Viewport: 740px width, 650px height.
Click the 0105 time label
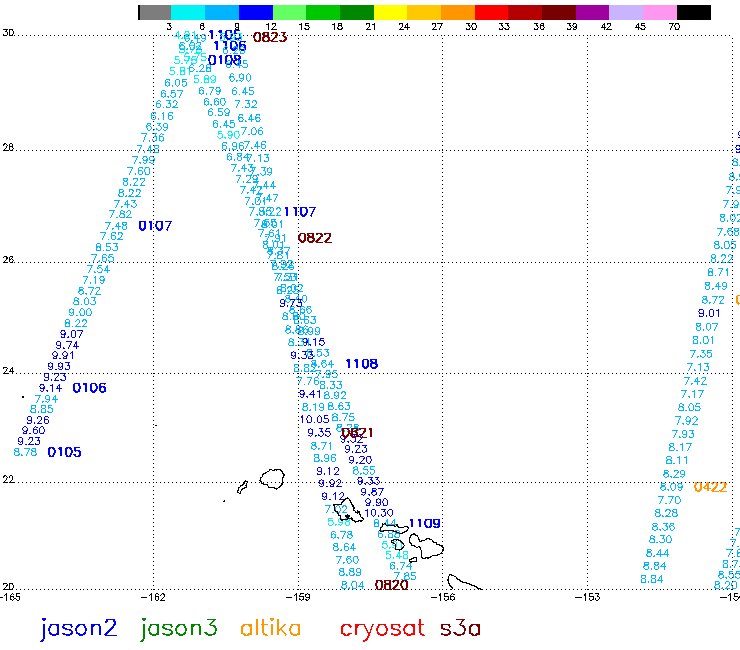tap(64, 452)
